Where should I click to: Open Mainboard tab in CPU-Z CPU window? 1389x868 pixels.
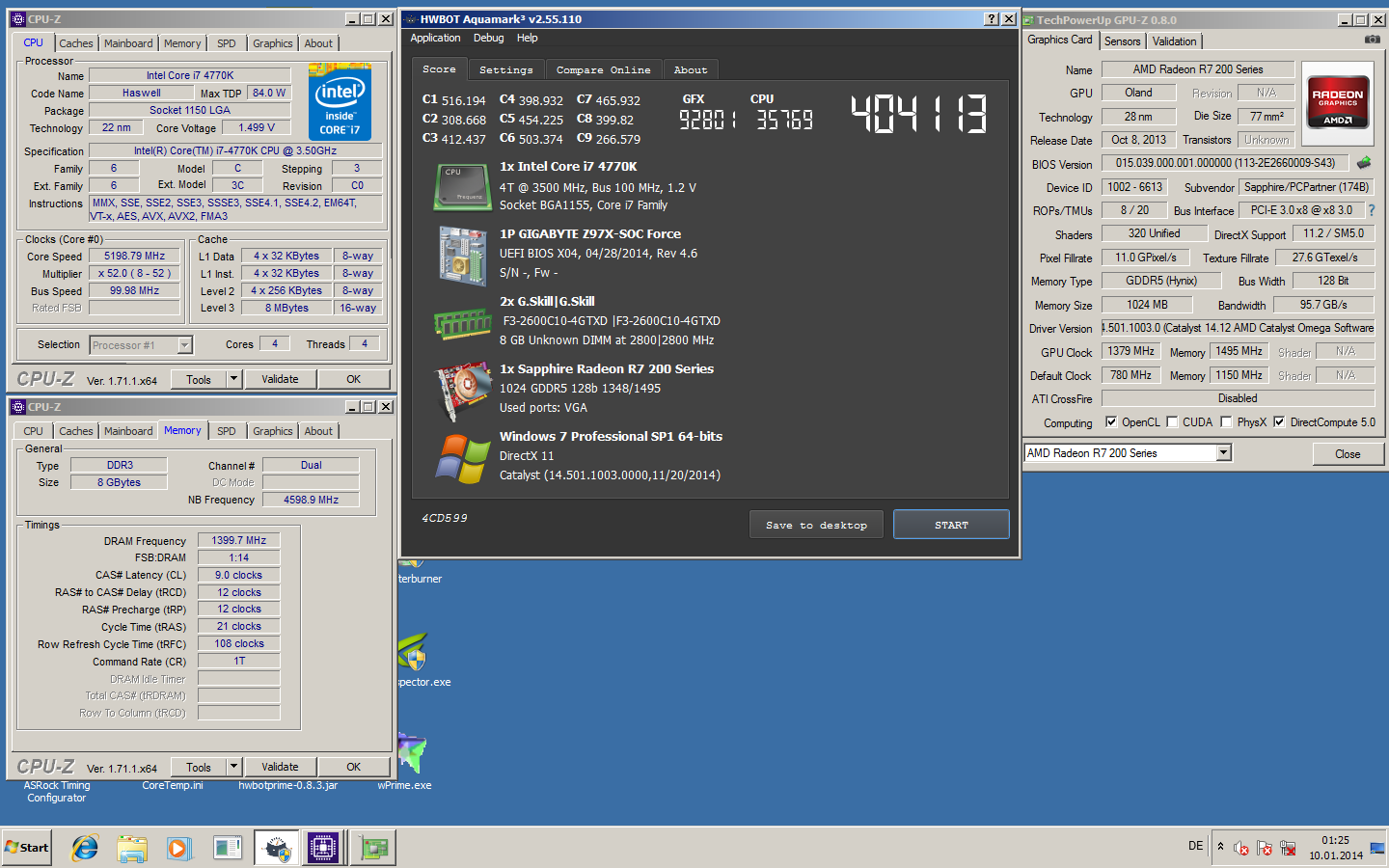pyautogui.click(x=128, y=43)
